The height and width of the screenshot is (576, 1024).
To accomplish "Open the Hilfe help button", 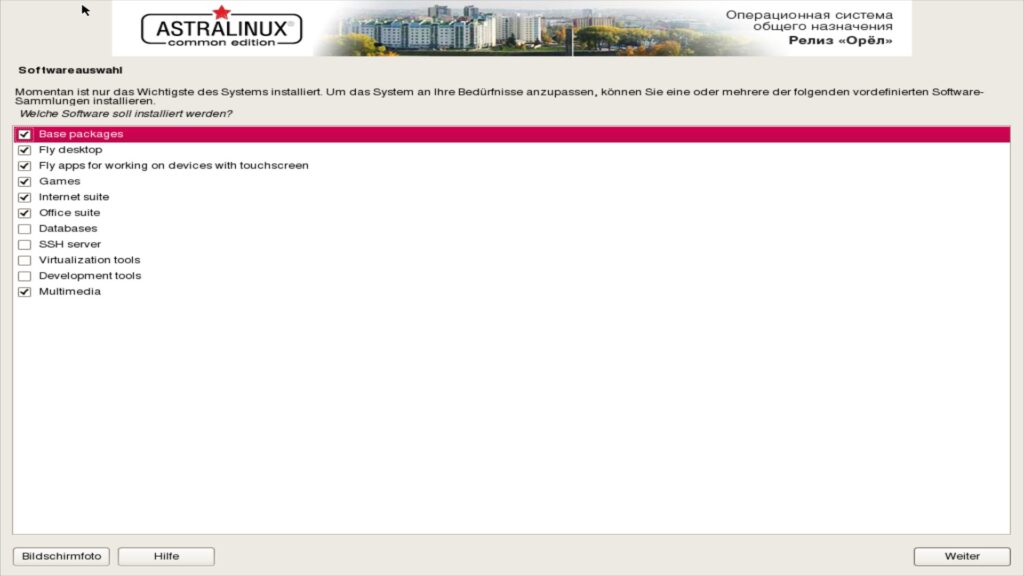I will tap(166, 556).
